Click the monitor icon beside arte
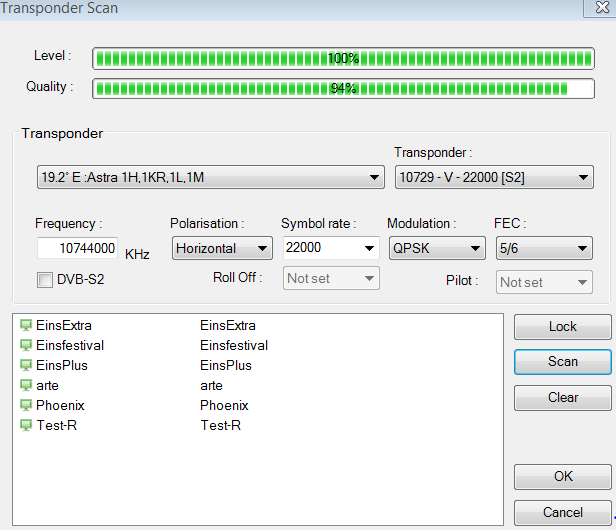Screen dimensions: 616x530 pyautogui.click(x=26, y=385)
